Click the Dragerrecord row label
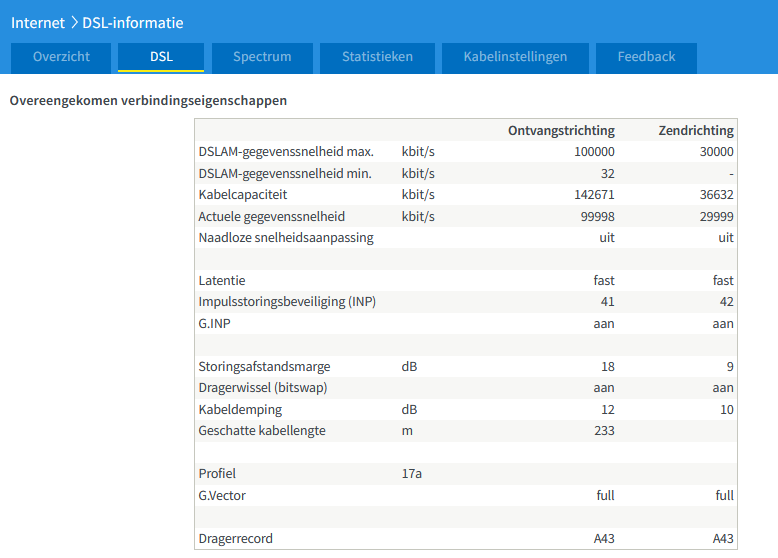The width and height of the screenshot is (778, 558). pos(235,538)
